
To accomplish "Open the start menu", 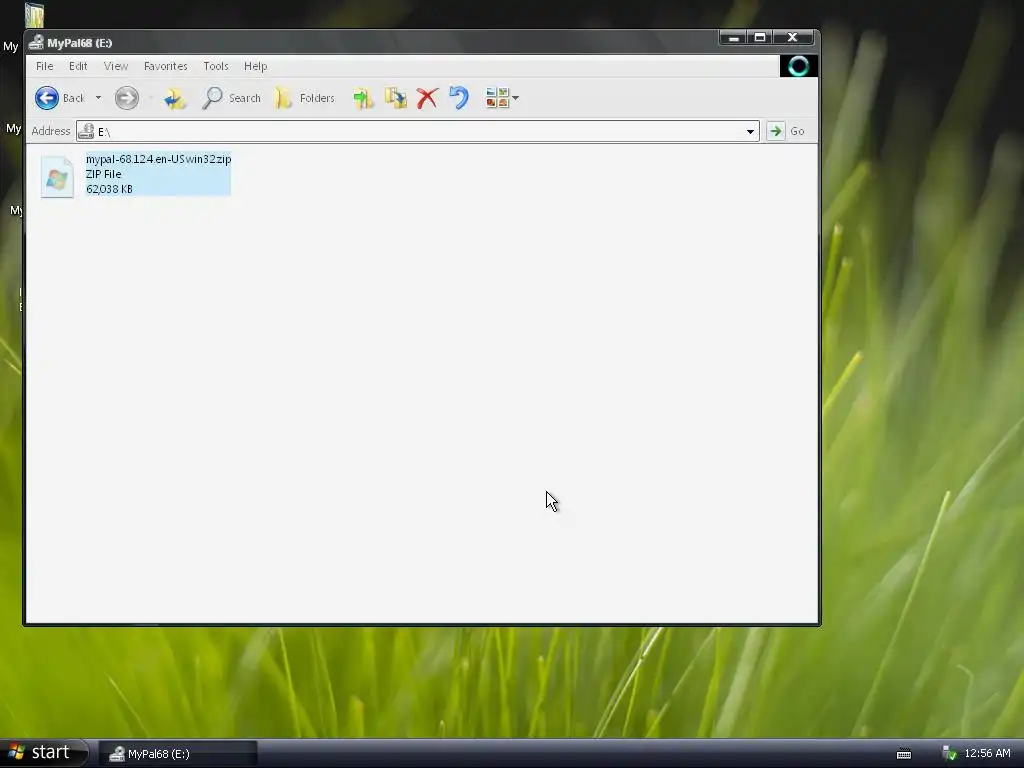I will pos(42,753).
